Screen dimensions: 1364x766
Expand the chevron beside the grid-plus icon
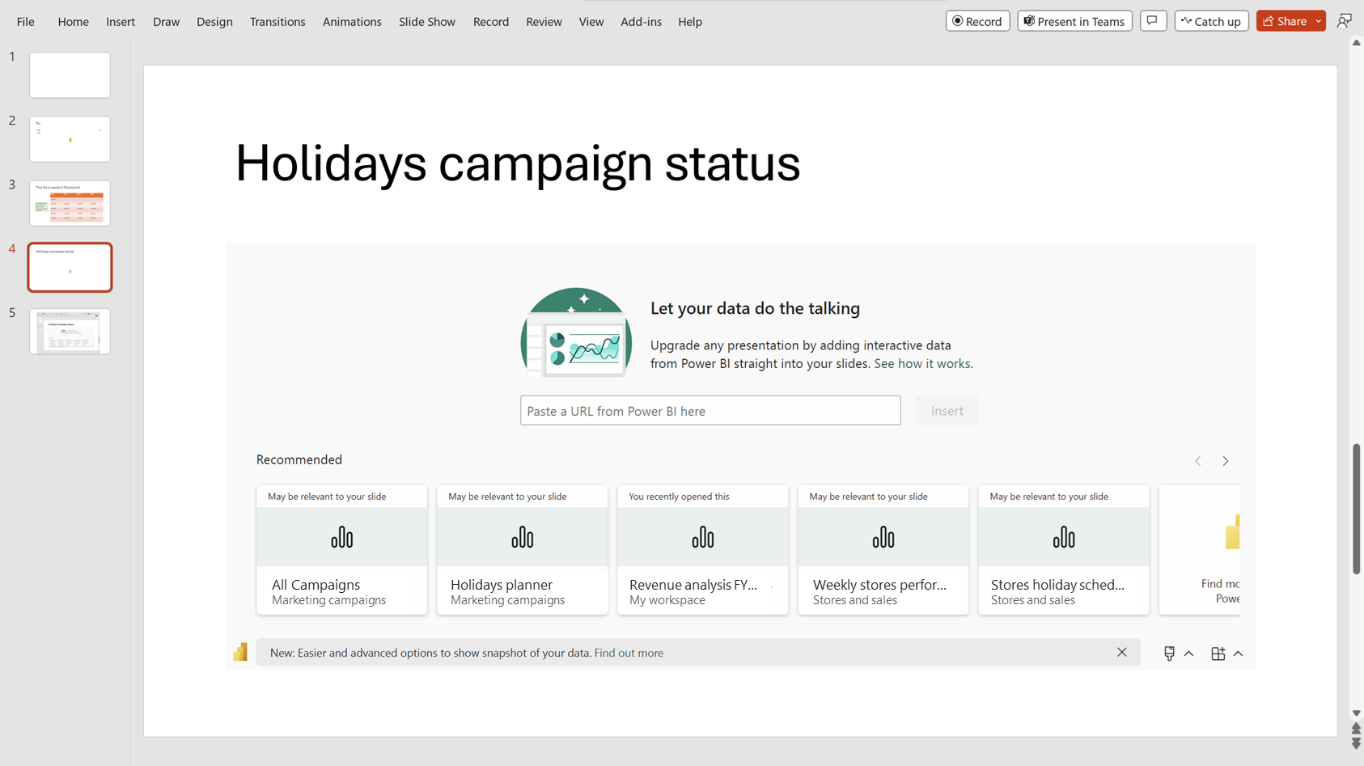(x=1238, y=653)
